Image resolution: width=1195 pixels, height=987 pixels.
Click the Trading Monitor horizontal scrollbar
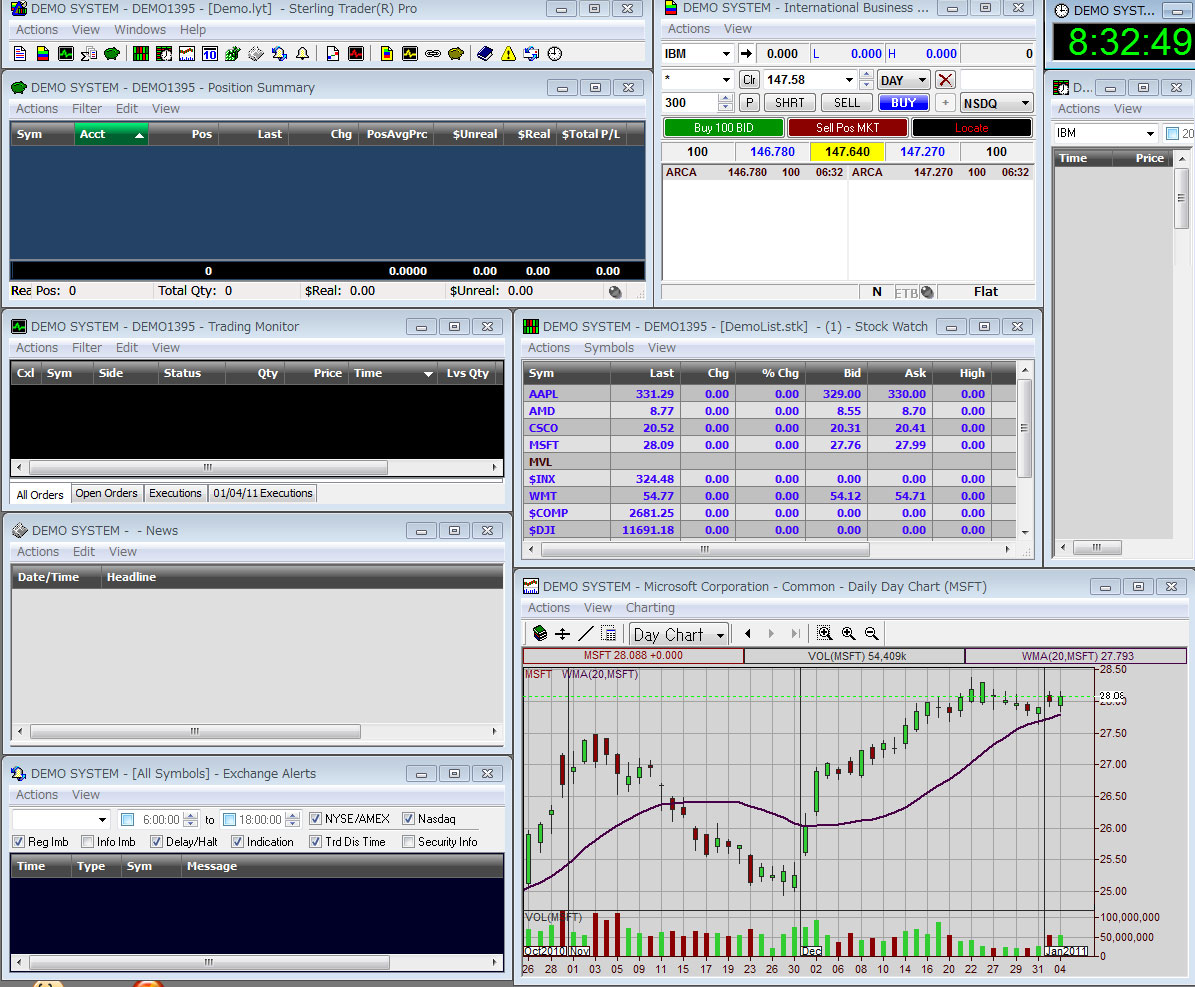click(x=256, y=467)
